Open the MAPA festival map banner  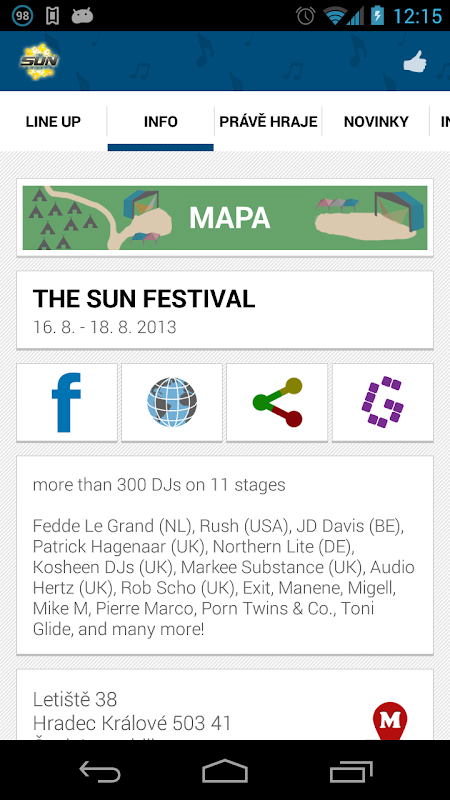tap(225, 218)
